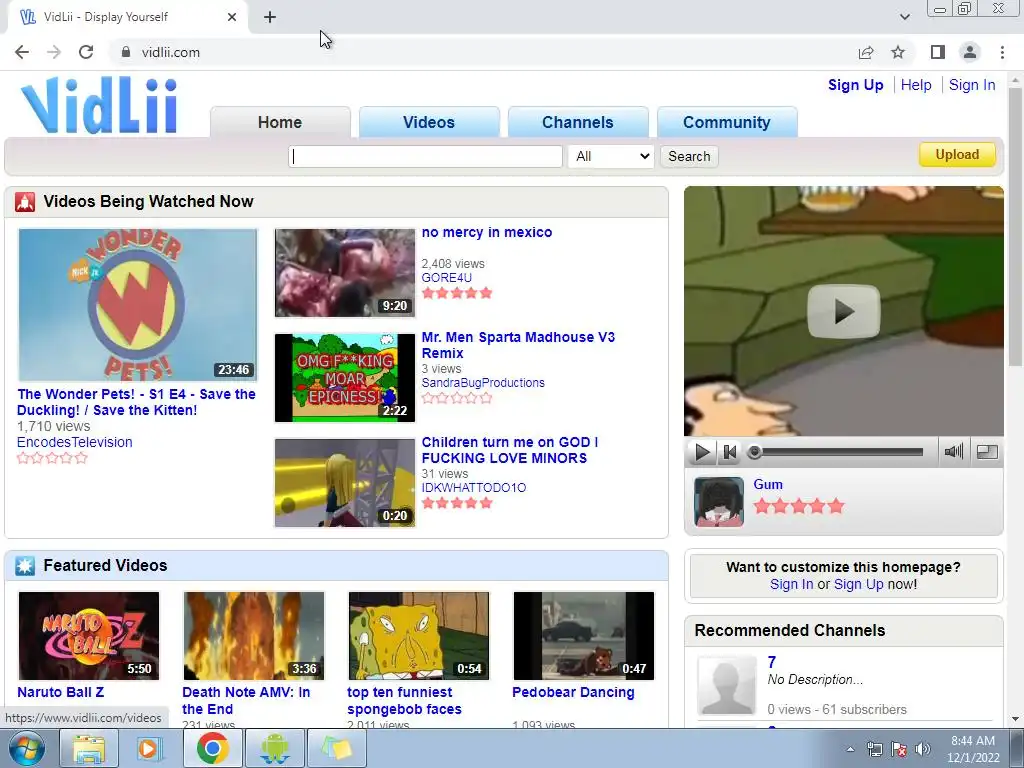Click the VidLii - Display Yourself browser tab
This screenshot has width=1024, height=768.
tap(127, 17)
